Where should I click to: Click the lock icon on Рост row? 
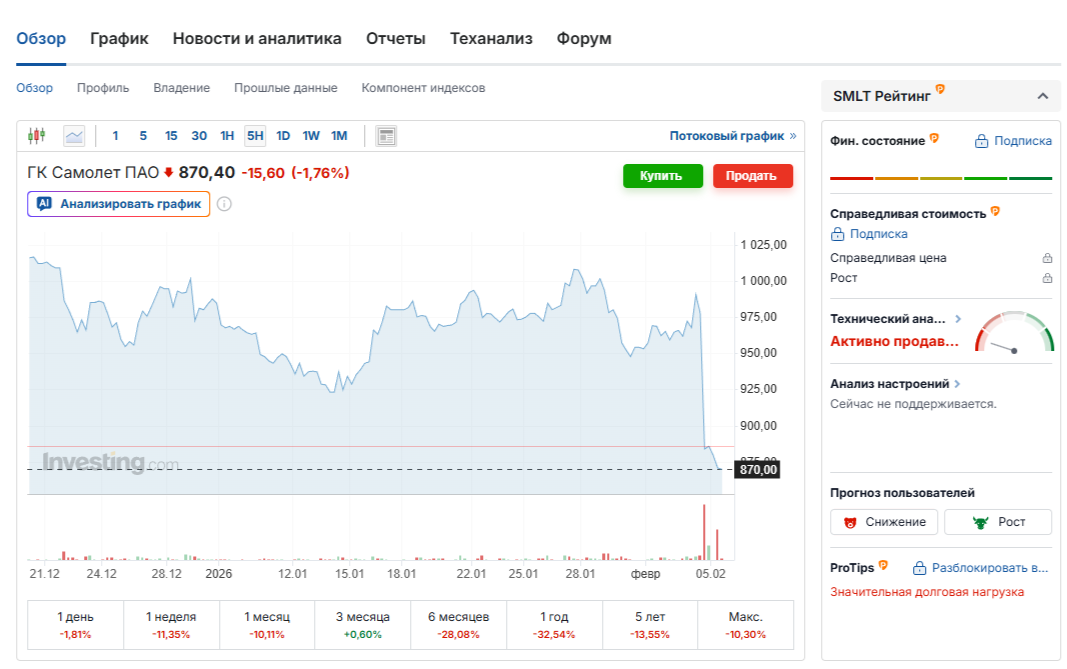click(x=1047, y=278)
